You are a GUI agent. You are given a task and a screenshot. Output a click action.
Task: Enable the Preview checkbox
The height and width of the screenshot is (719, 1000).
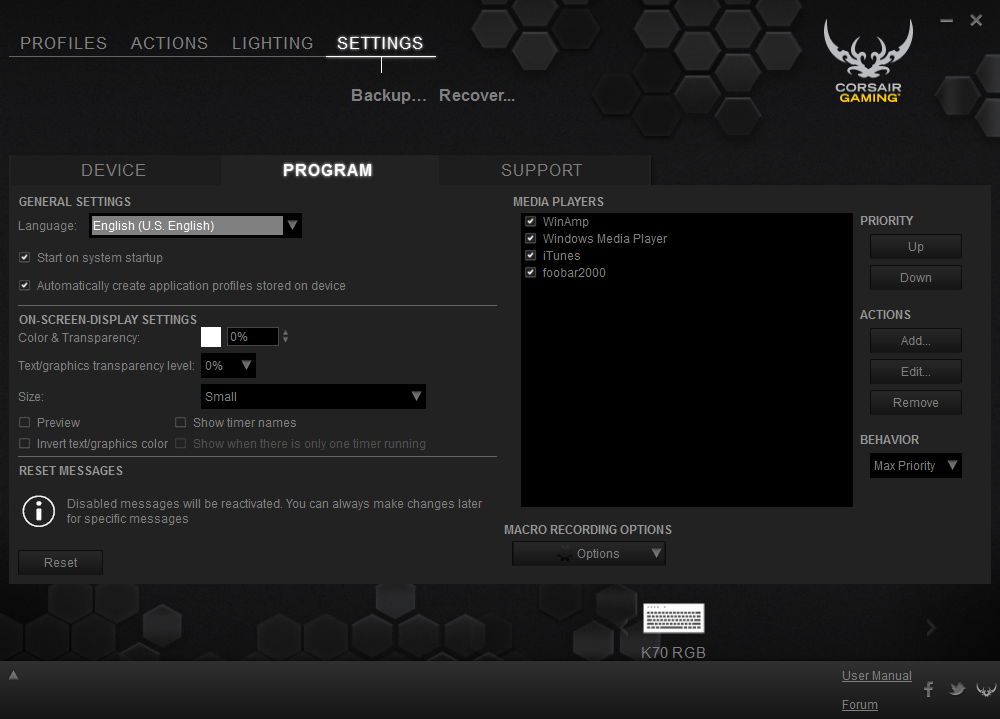[25, 422]
